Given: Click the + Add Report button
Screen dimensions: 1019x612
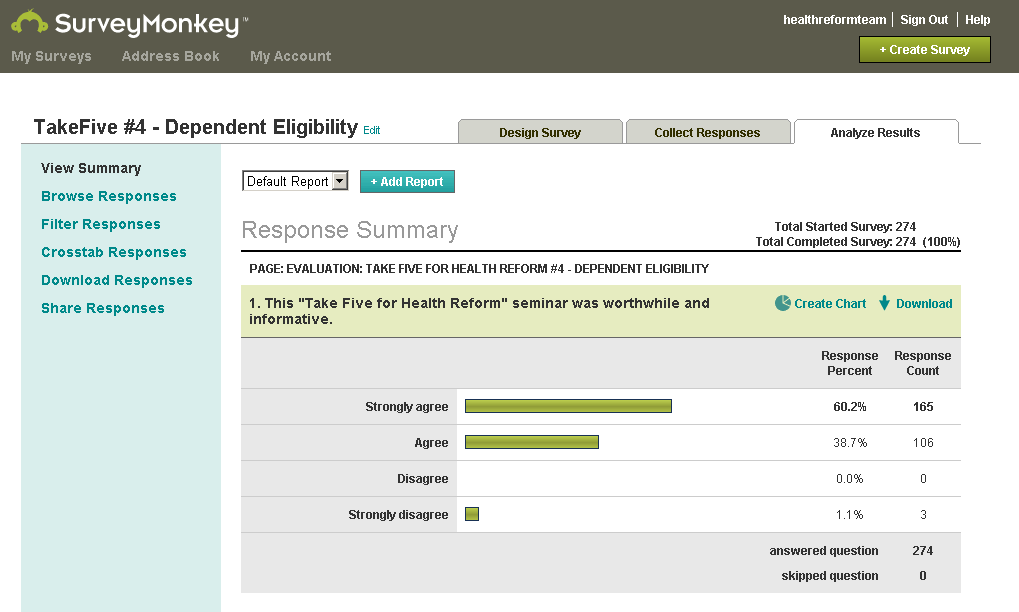Looking at the screenshot, I should (x=407, y=181).
